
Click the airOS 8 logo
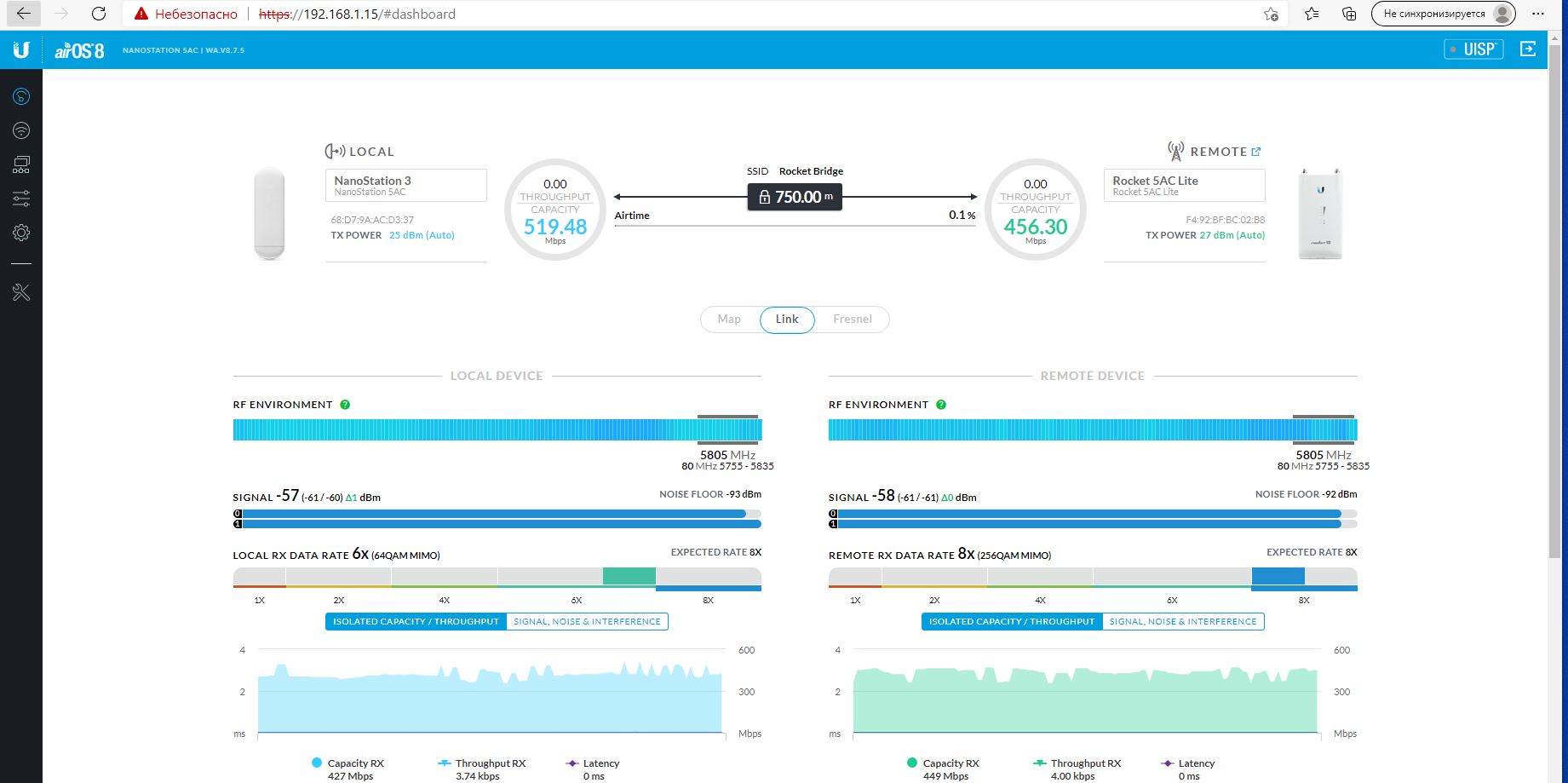point(79,50)
